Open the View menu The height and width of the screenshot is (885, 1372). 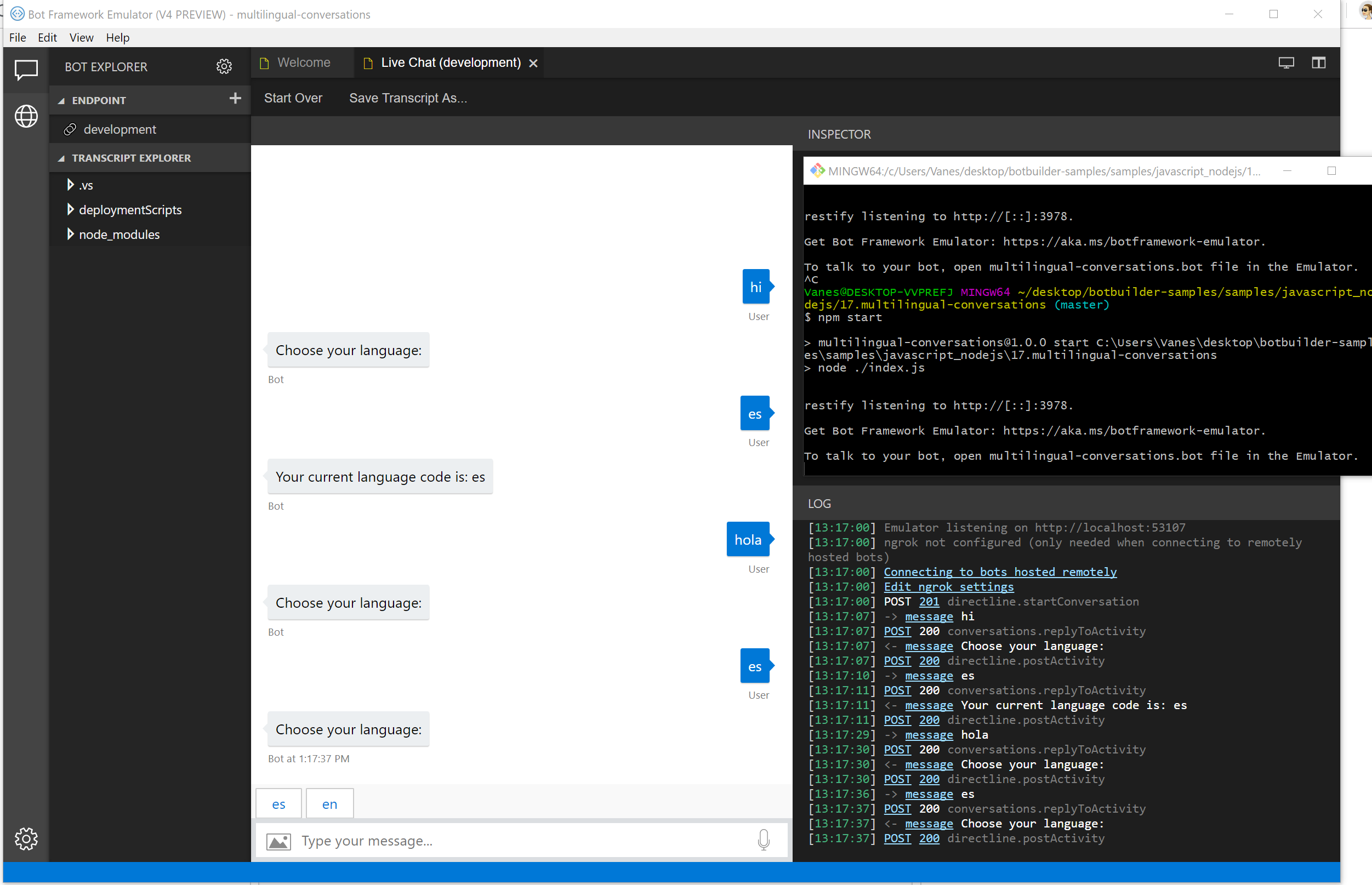(x=81, y=38)
